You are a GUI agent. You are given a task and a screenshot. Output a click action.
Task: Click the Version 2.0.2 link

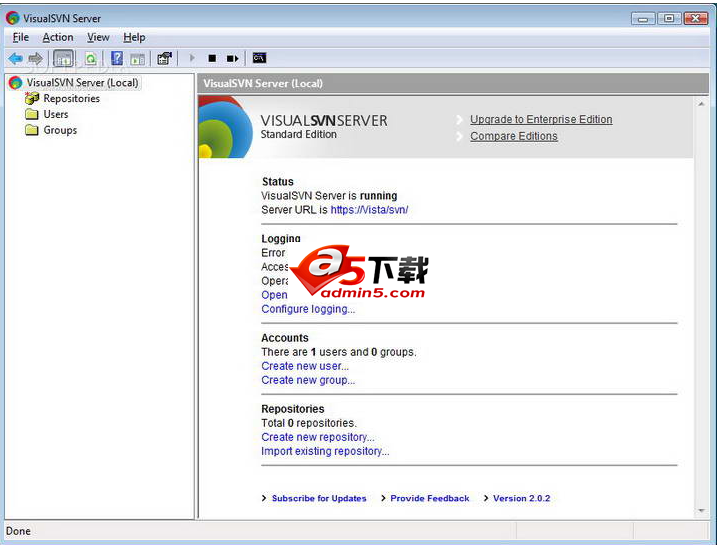tap(522, 498)
